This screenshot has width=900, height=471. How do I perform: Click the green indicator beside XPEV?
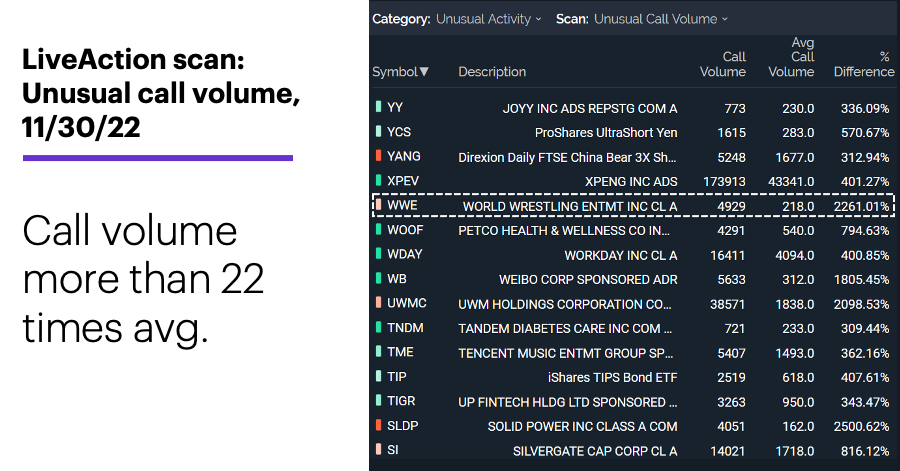coord(378,180)
